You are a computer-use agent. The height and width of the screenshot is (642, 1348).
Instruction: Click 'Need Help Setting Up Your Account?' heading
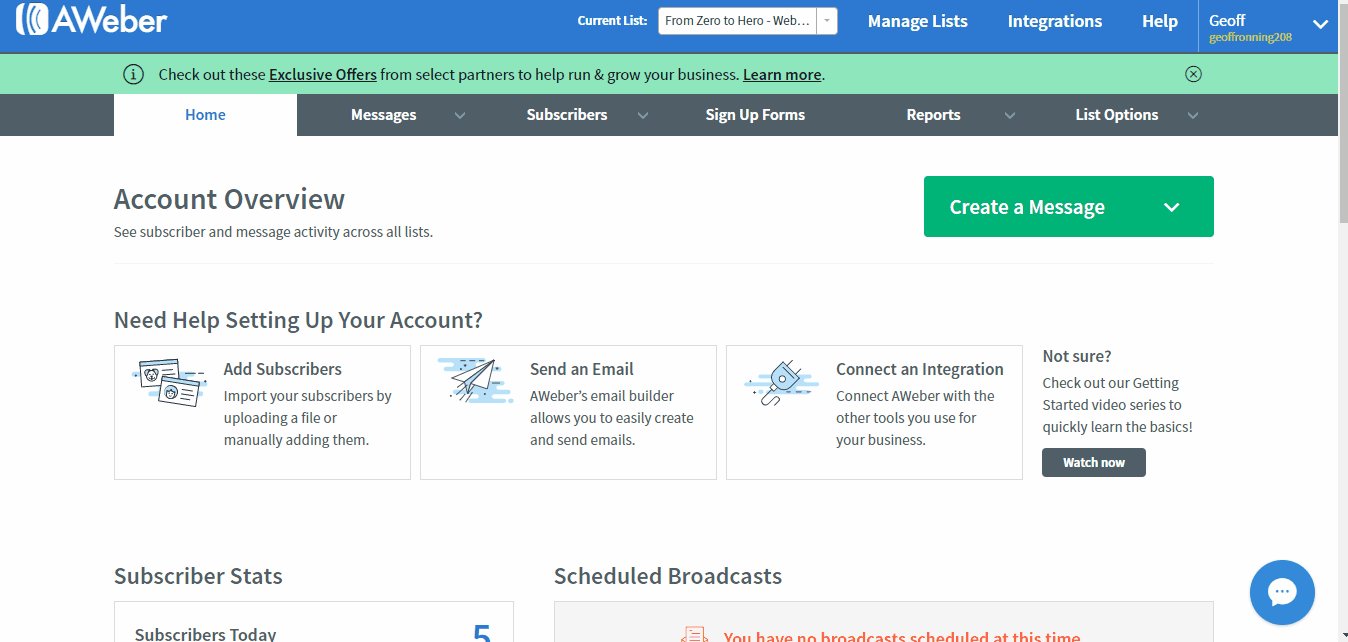(298, 320)
